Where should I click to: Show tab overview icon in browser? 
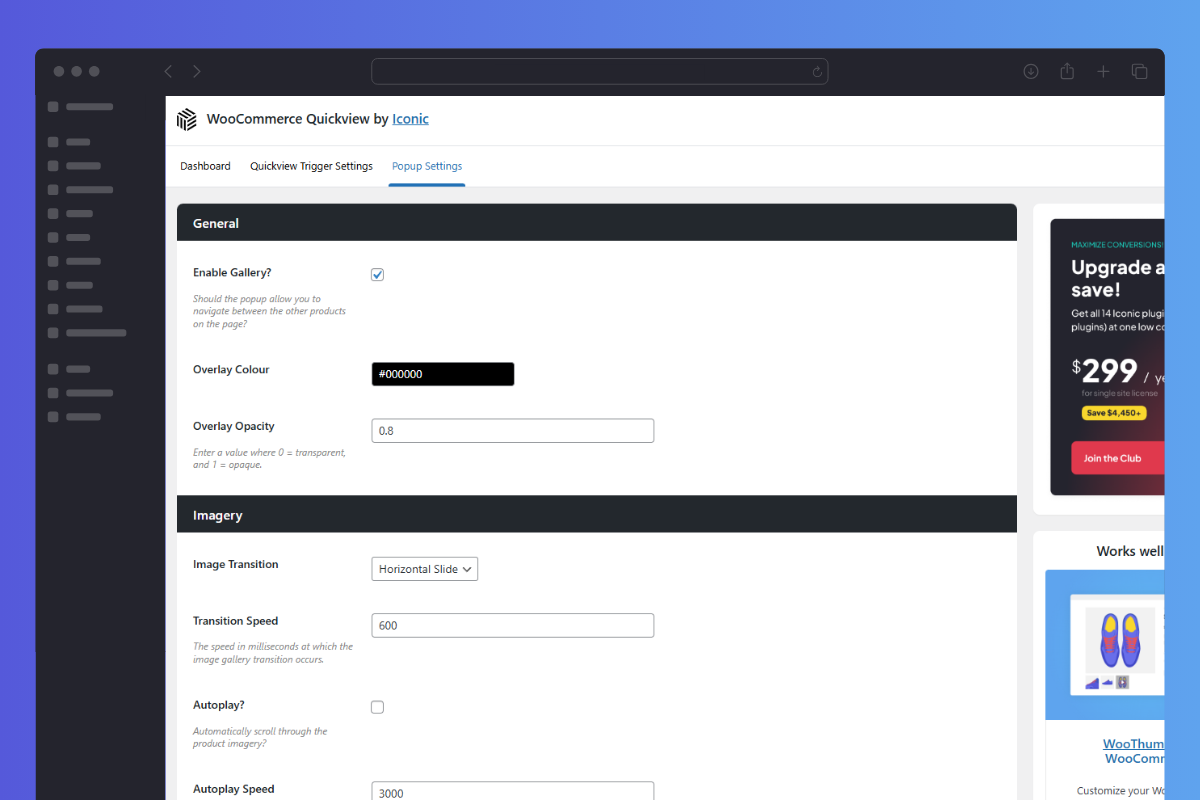pos(1139,71)
